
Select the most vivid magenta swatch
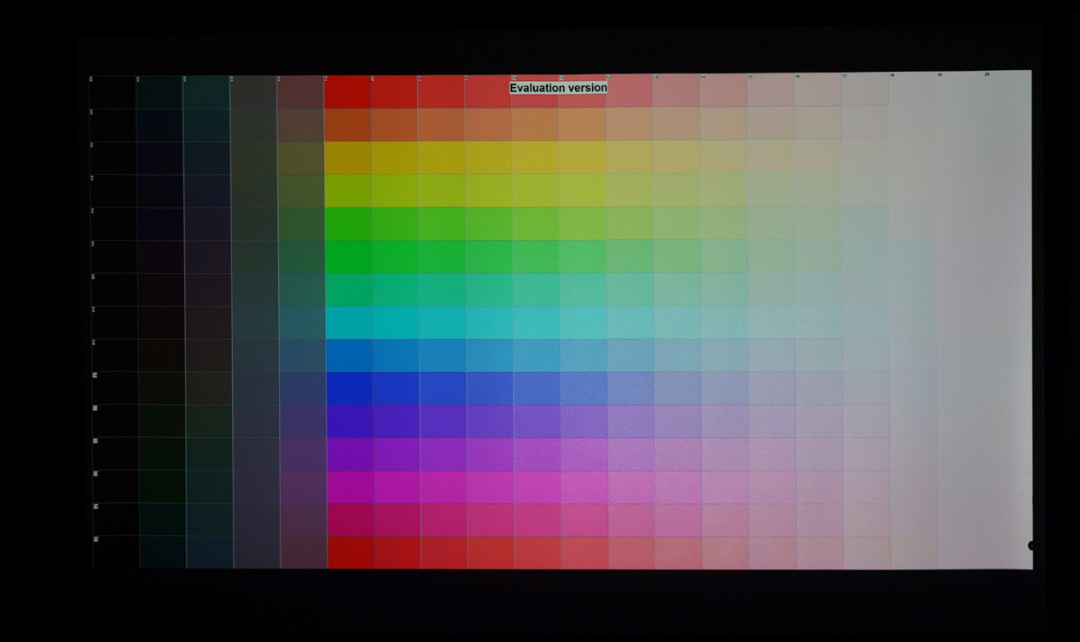pos(347,487)
